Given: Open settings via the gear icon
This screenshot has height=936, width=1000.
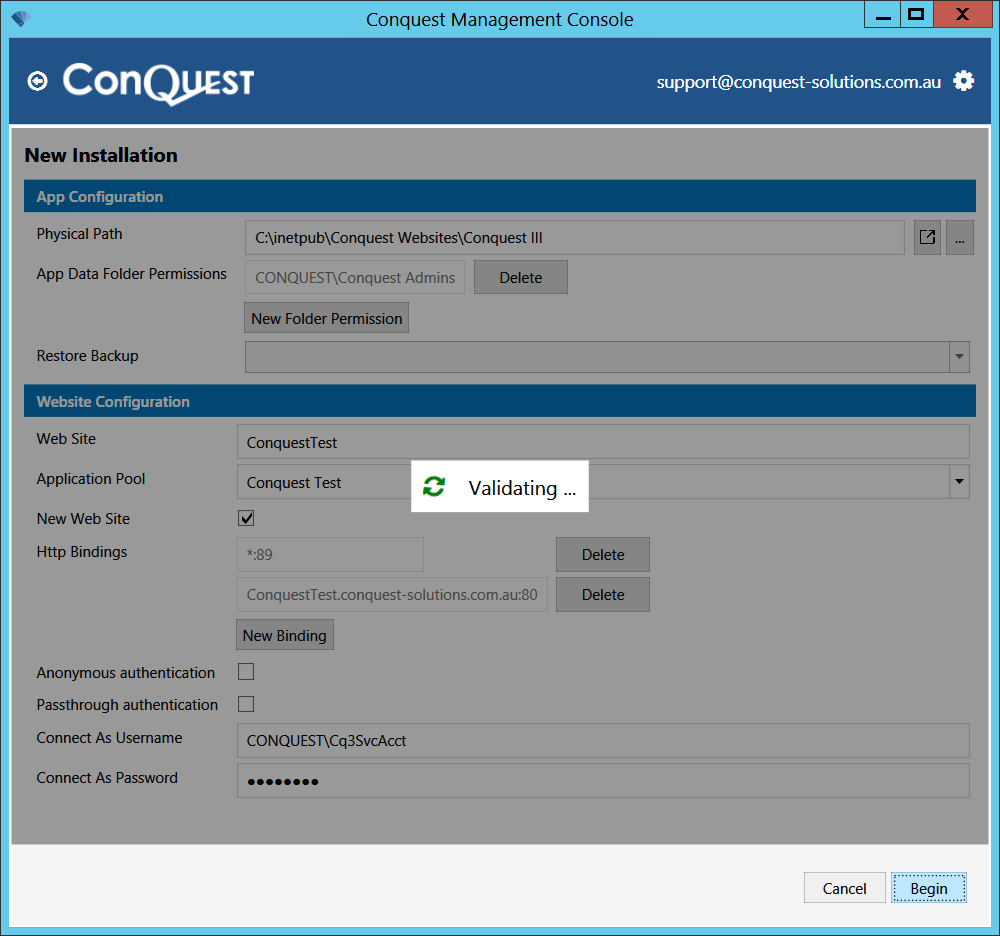Looking at the screenshot, I should click(x=963, y=81).
